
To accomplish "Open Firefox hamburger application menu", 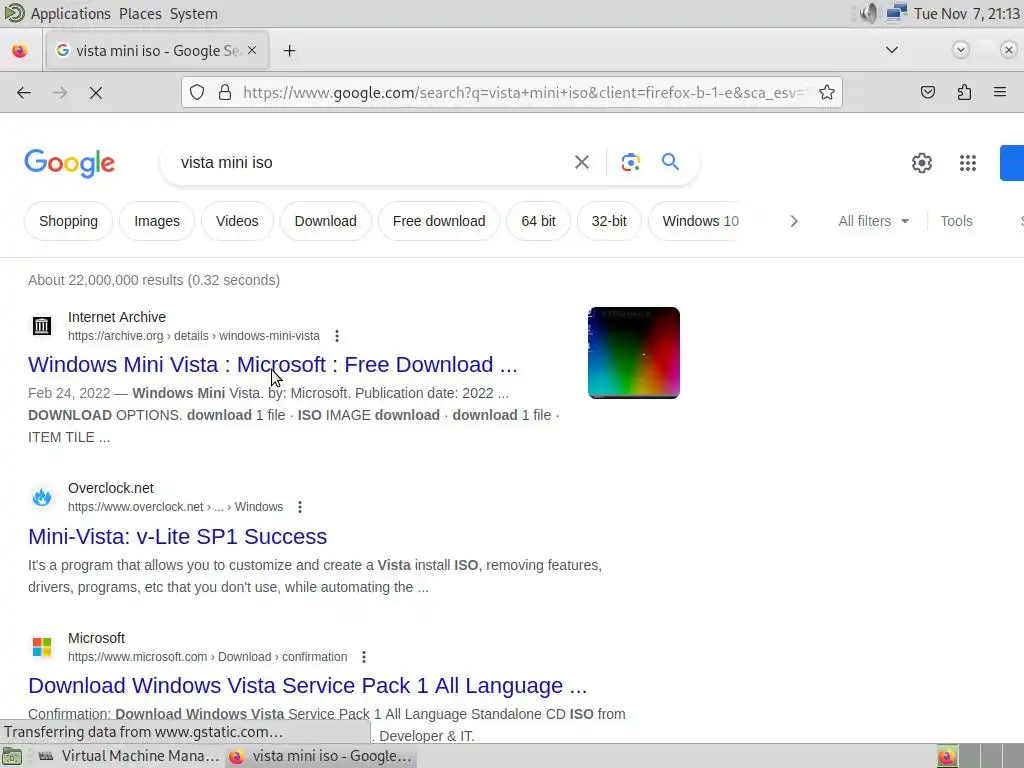I will click(1000, 93).
